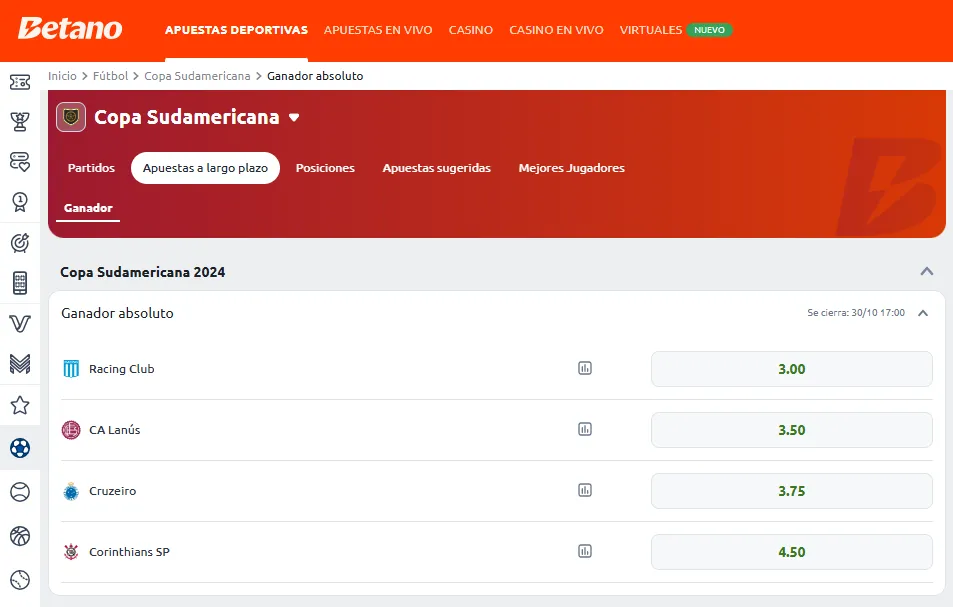Select Corinthians SP odds 4.50
This screenshot has height=607, width=953.
[791, 552]
